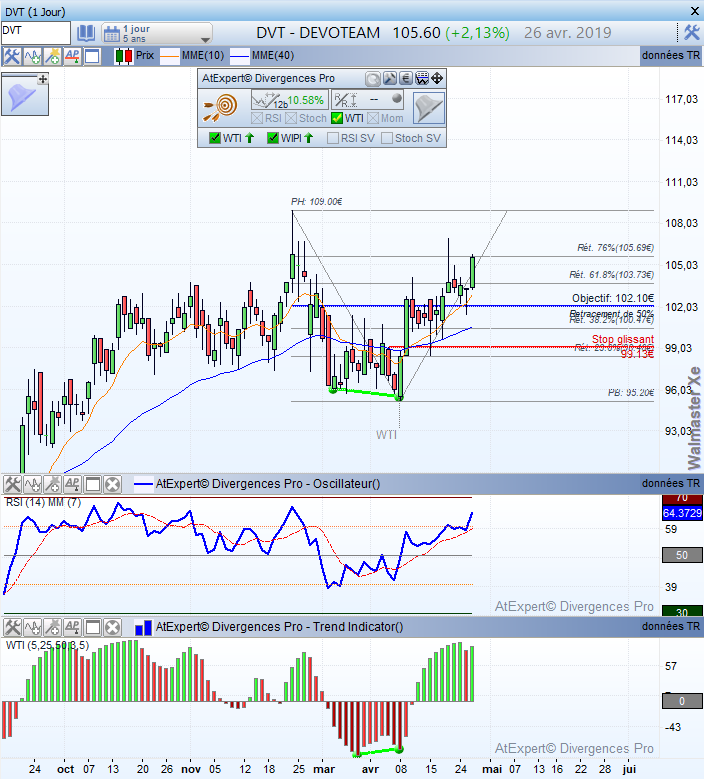Viewport: 704px width, 779px height.
Task: Click the PH: 109.00€ high label
Action: point(316,201)
